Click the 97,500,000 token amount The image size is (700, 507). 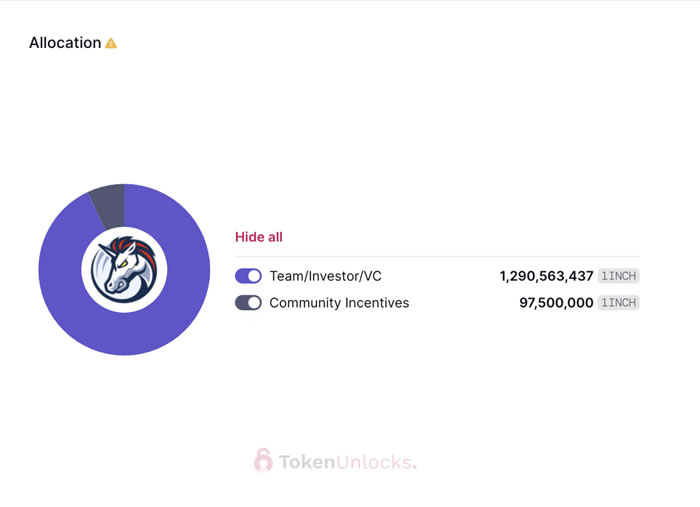coord(556,303)
